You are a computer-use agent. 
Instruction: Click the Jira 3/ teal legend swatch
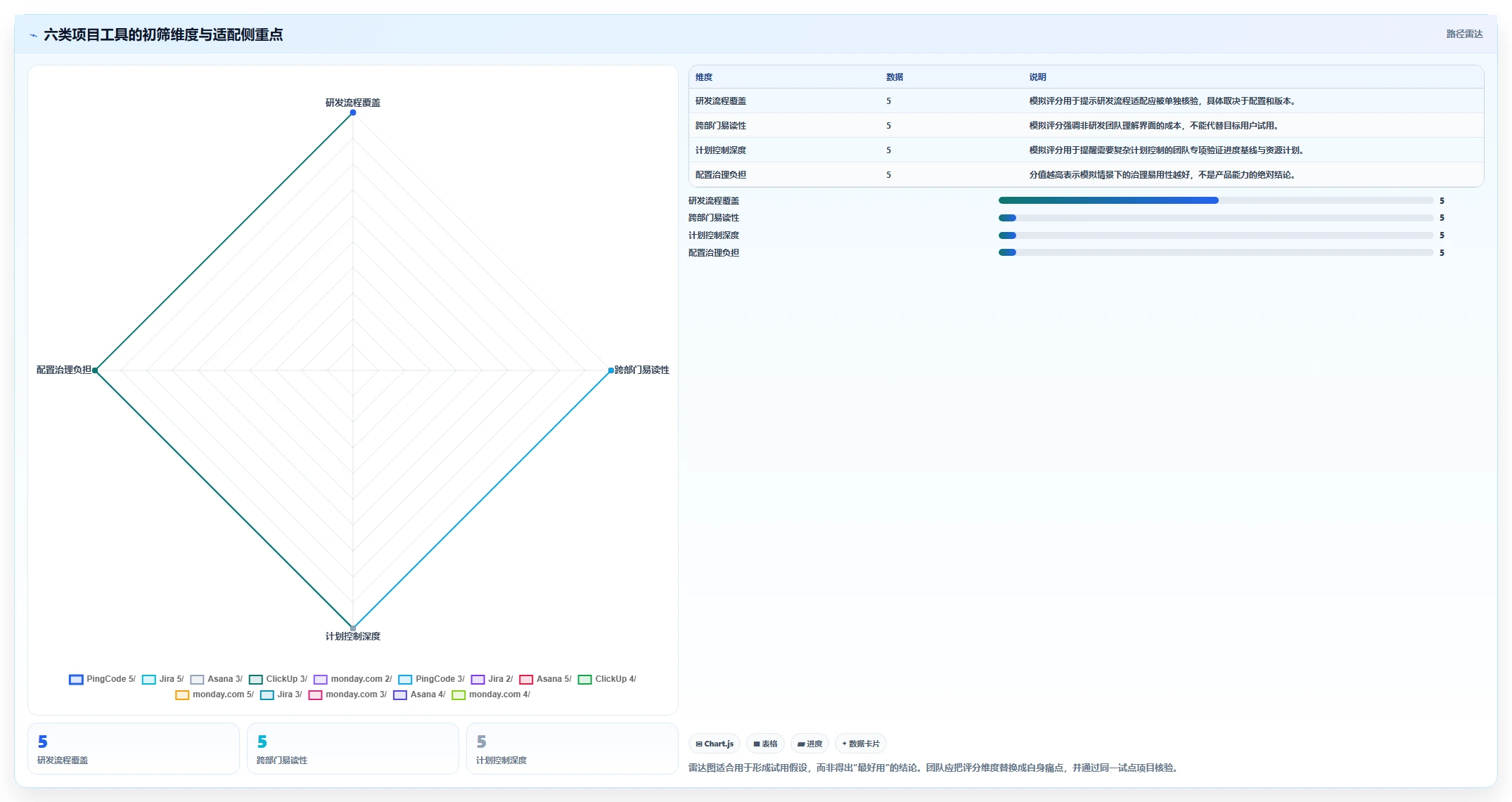coord(267,695)
